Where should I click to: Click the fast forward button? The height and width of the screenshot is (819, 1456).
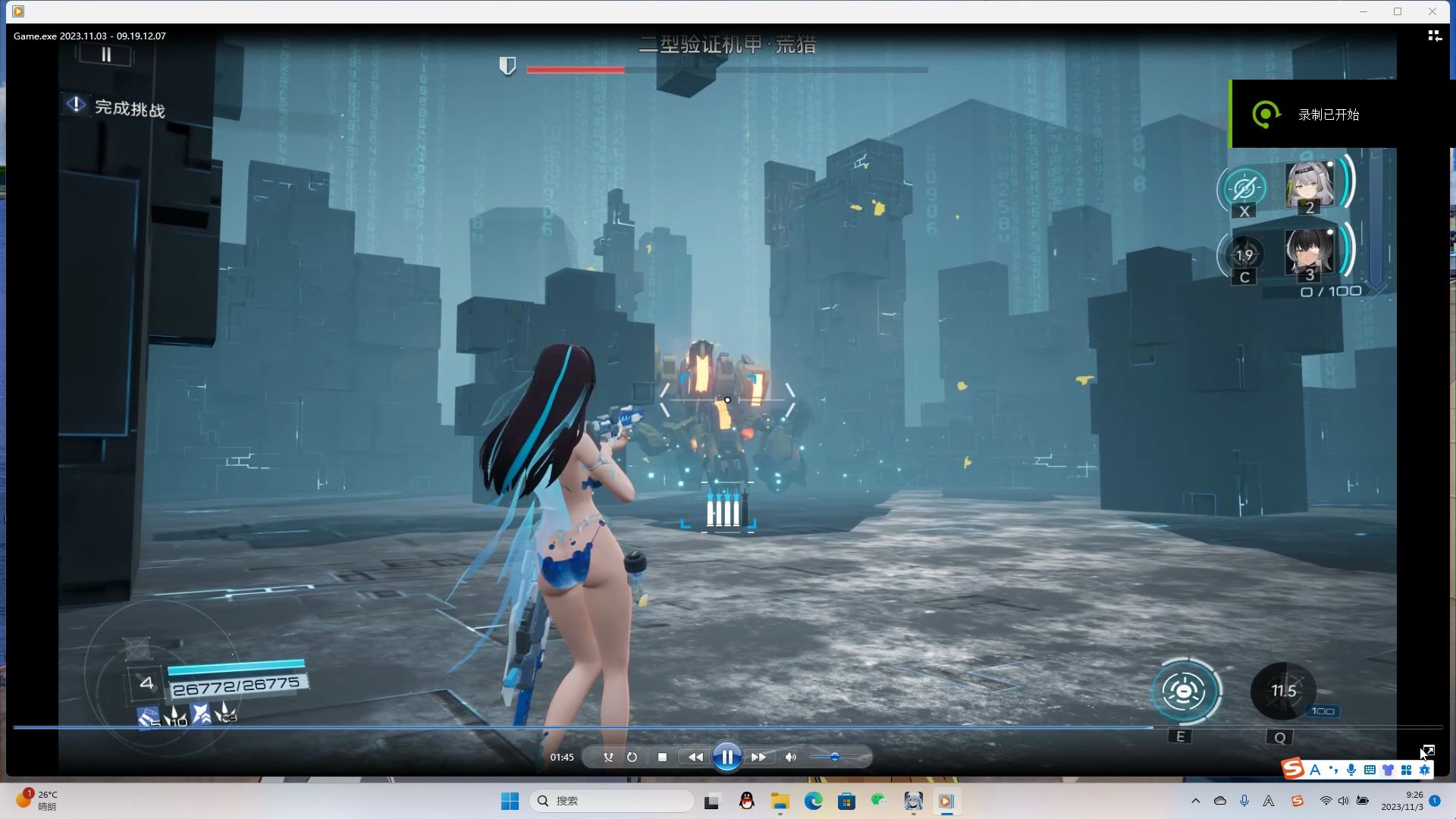click(758, 757)
